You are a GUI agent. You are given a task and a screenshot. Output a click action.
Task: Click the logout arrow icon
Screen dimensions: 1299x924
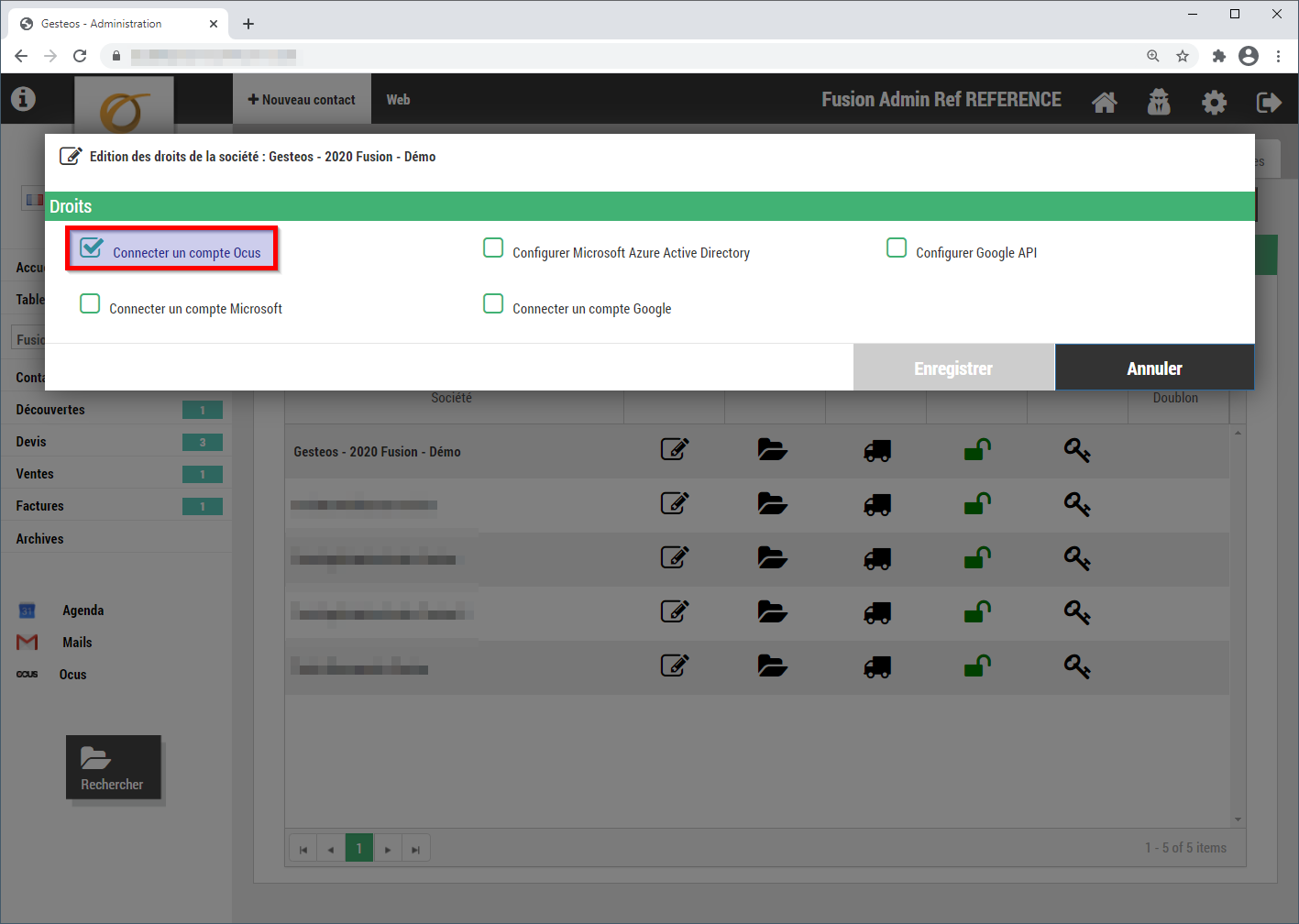point(1269,102)
